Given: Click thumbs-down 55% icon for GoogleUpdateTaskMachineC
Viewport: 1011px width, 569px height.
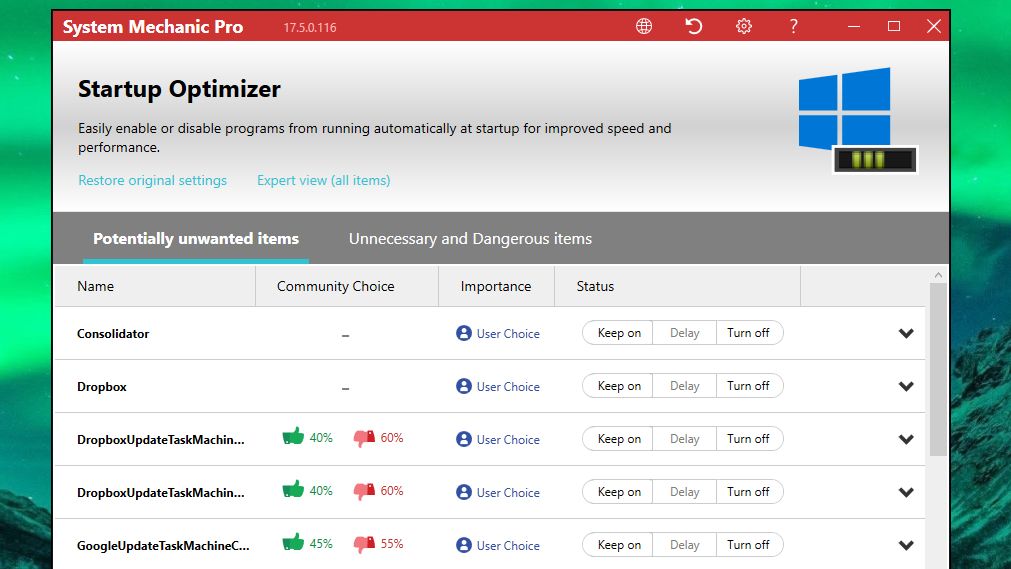Looking at the screenshot, I should (364, 544).
